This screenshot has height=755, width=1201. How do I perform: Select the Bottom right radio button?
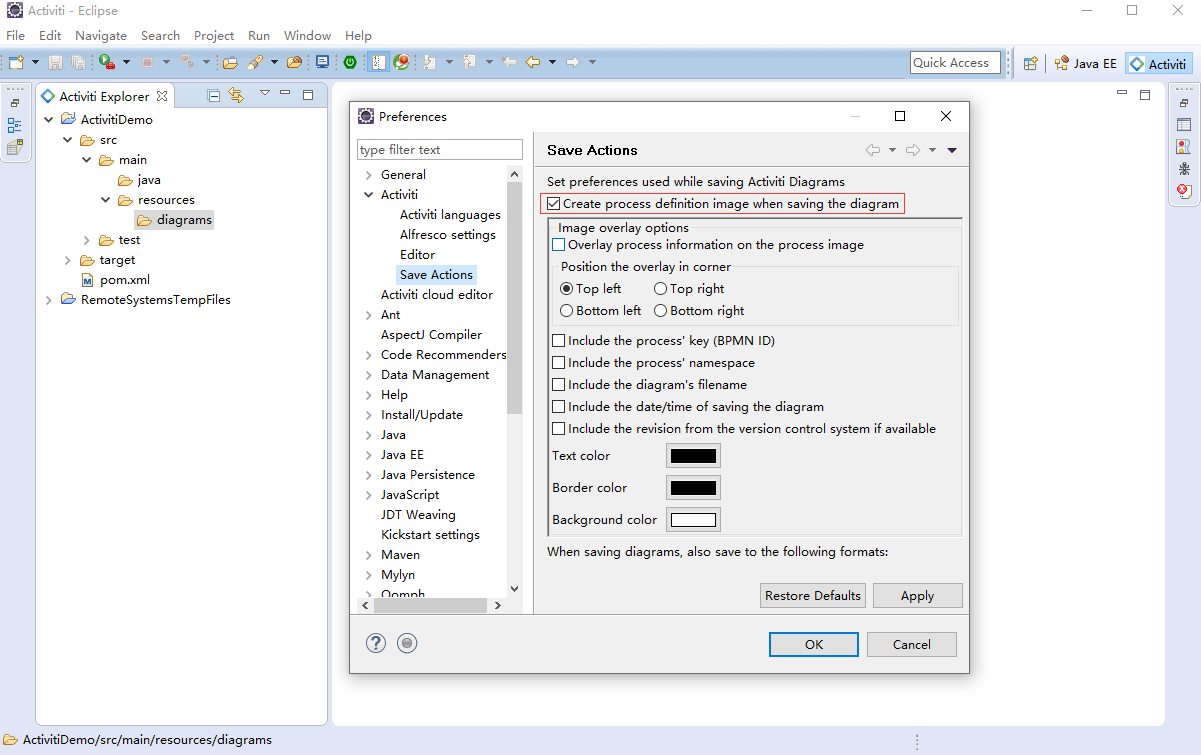pyautogui.click(x=661, y=311)
